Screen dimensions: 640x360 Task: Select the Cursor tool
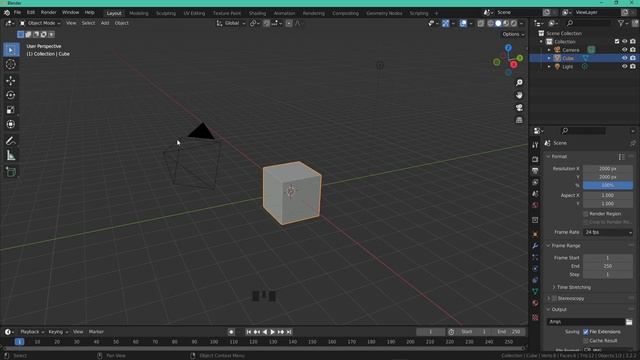click(11, 64)
